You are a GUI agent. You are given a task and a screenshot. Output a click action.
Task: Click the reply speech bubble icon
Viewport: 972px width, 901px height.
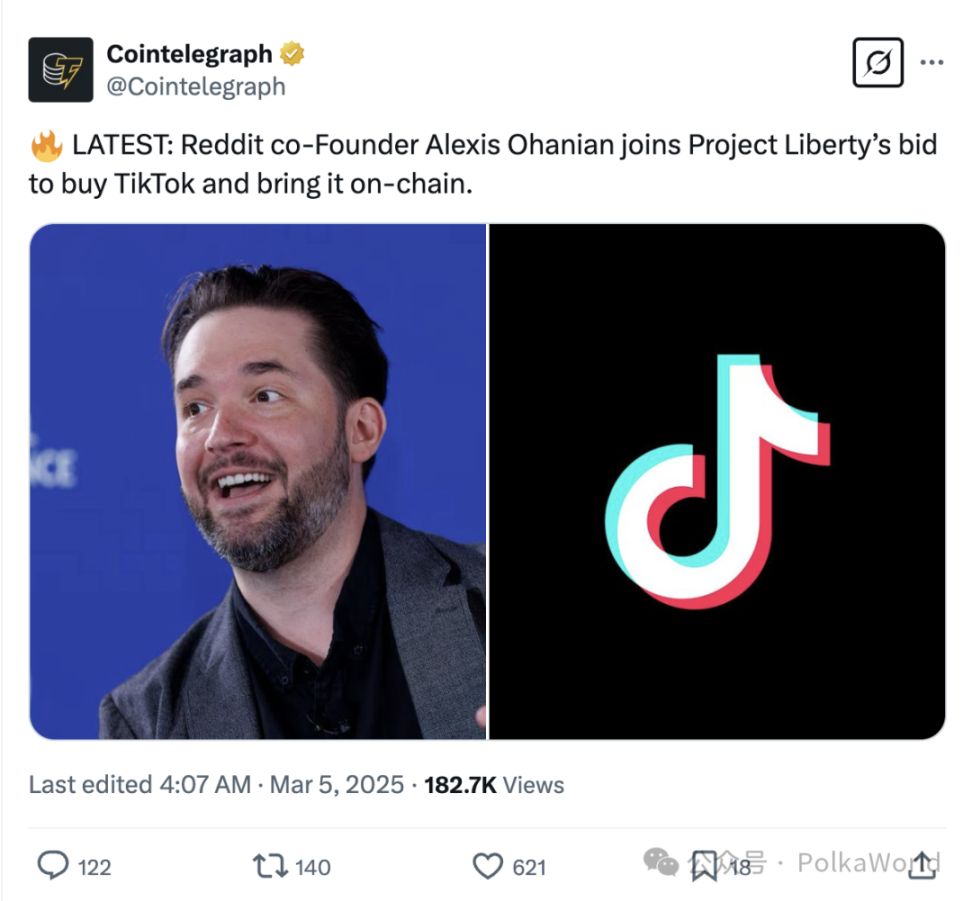[53, 865]
